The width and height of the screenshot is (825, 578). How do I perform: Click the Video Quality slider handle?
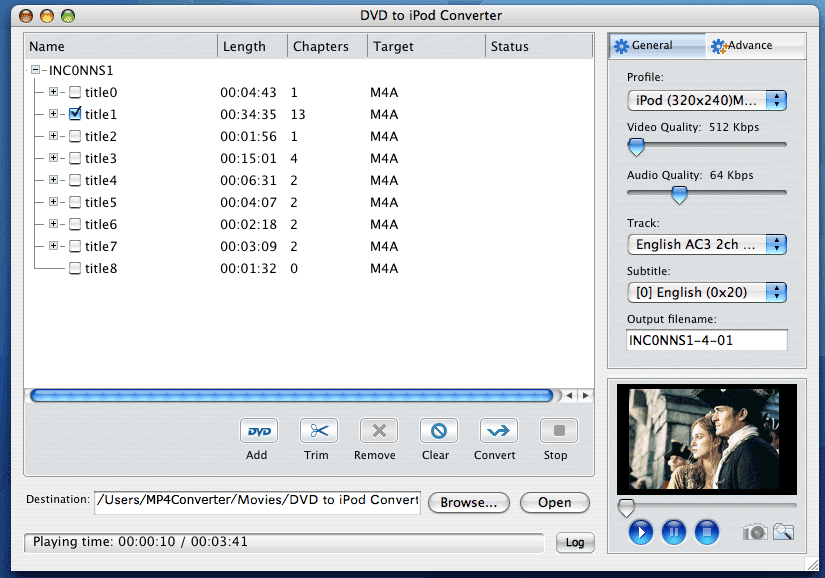(x=635, y=147)
